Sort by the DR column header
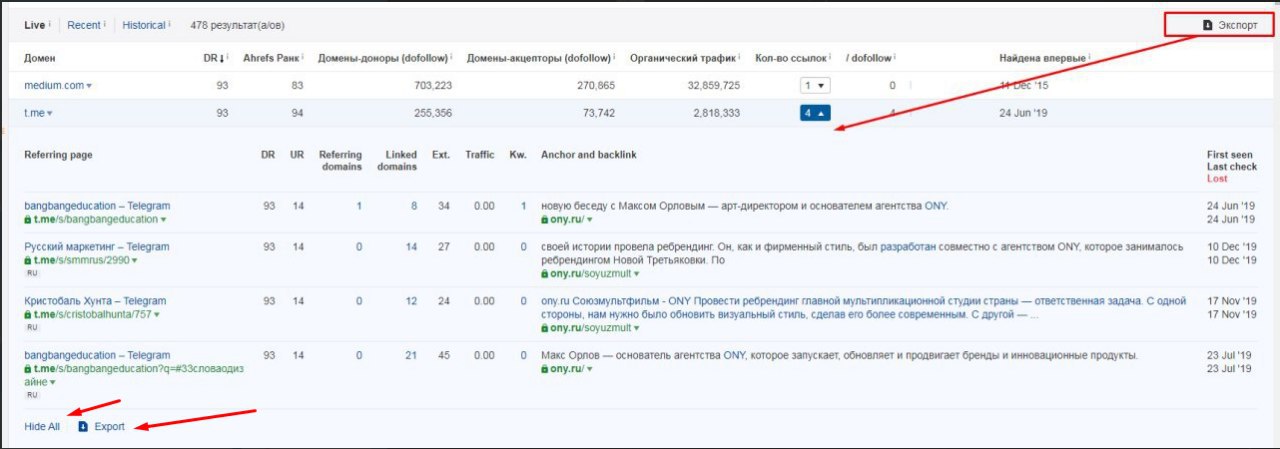1280x449 pixels. point(215,58)
